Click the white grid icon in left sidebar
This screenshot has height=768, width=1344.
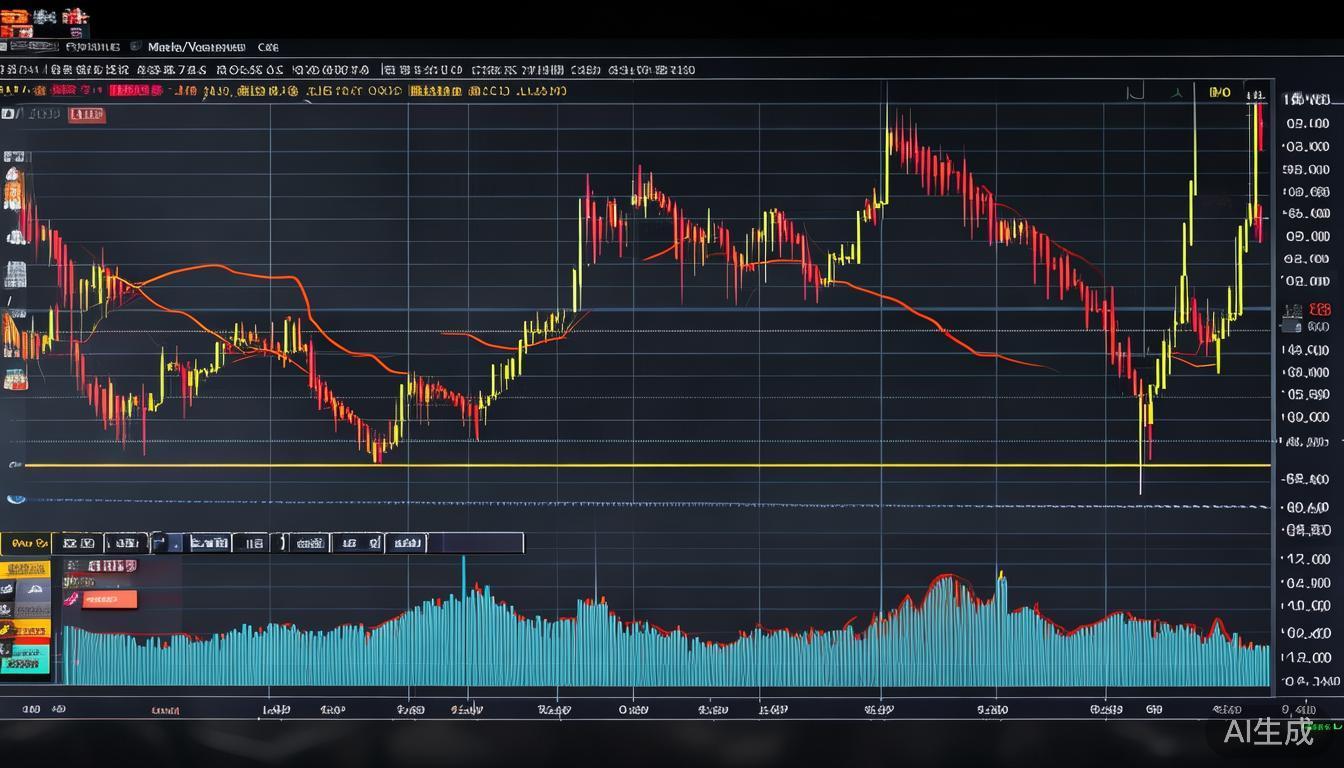coord(16,272)
